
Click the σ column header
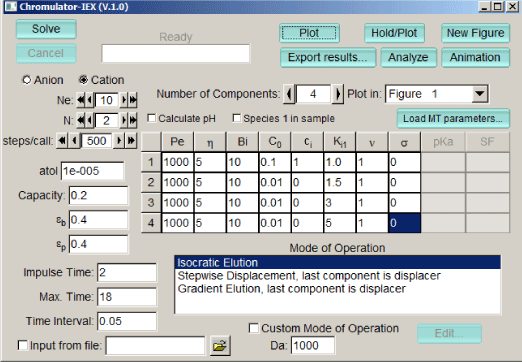click(x=404, y=142)
